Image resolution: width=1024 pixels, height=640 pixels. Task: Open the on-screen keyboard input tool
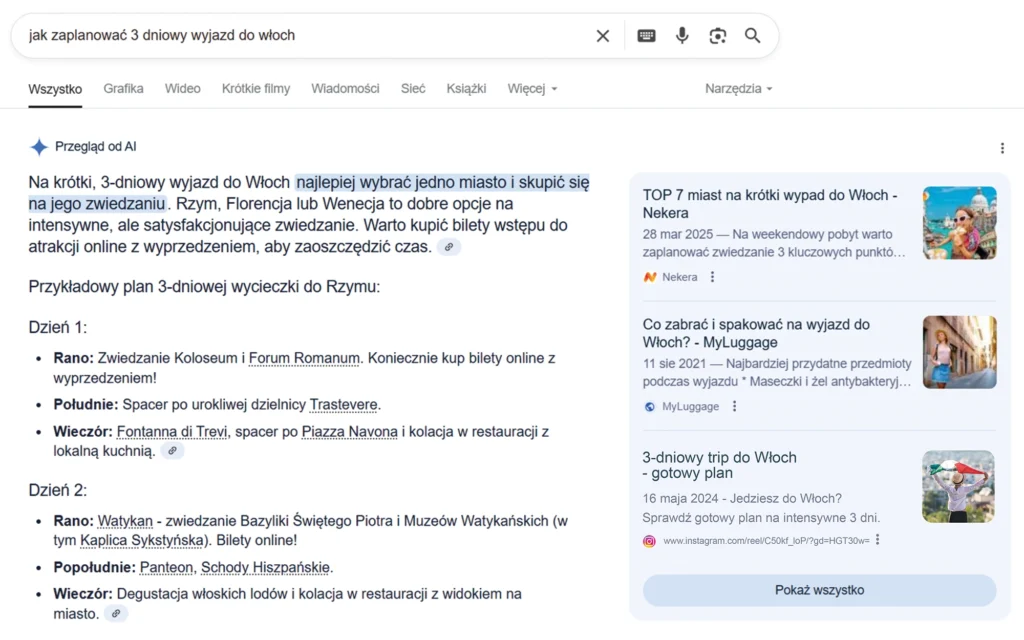pyautogui.click(x=647, y=36)
